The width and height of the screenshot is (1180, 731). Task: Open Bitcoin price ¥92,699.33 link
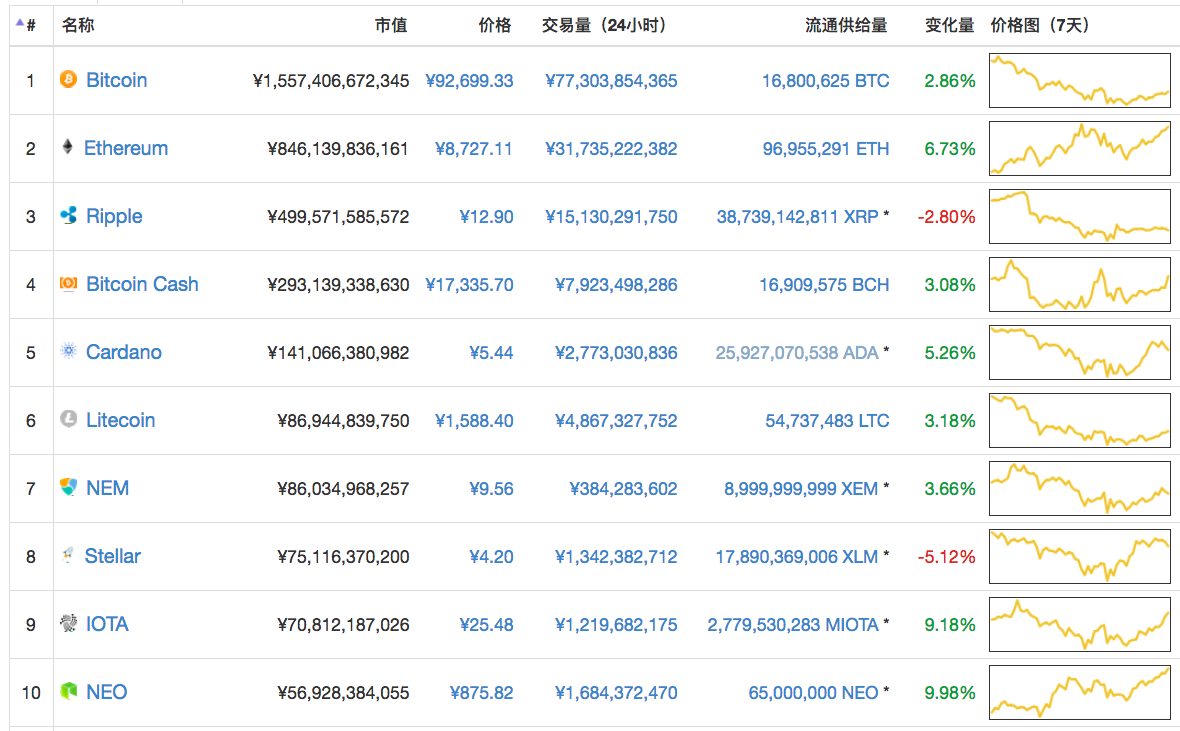[469, 81]
